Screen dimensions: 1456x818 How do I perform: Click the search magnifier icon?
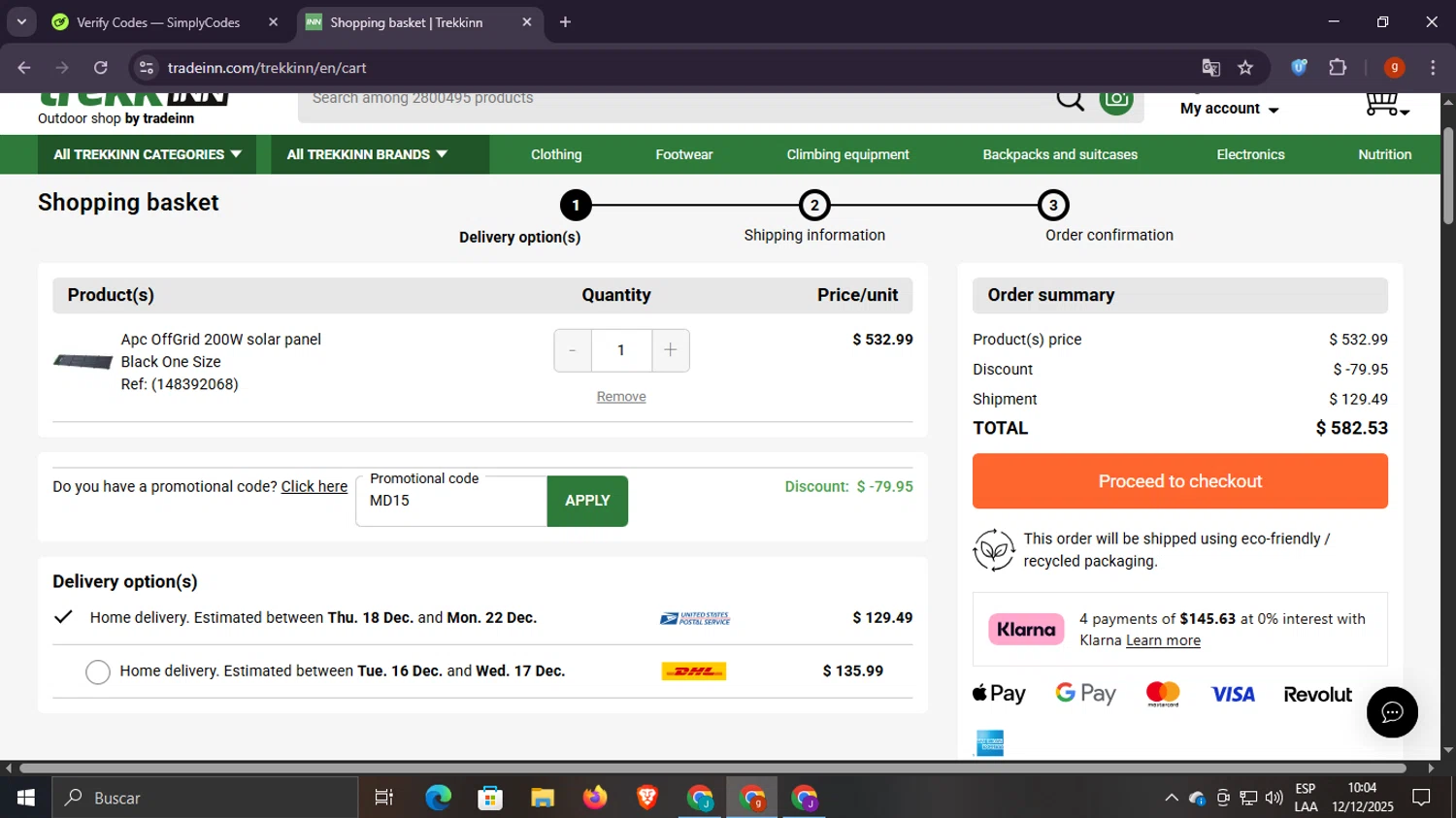[1070, 100]
